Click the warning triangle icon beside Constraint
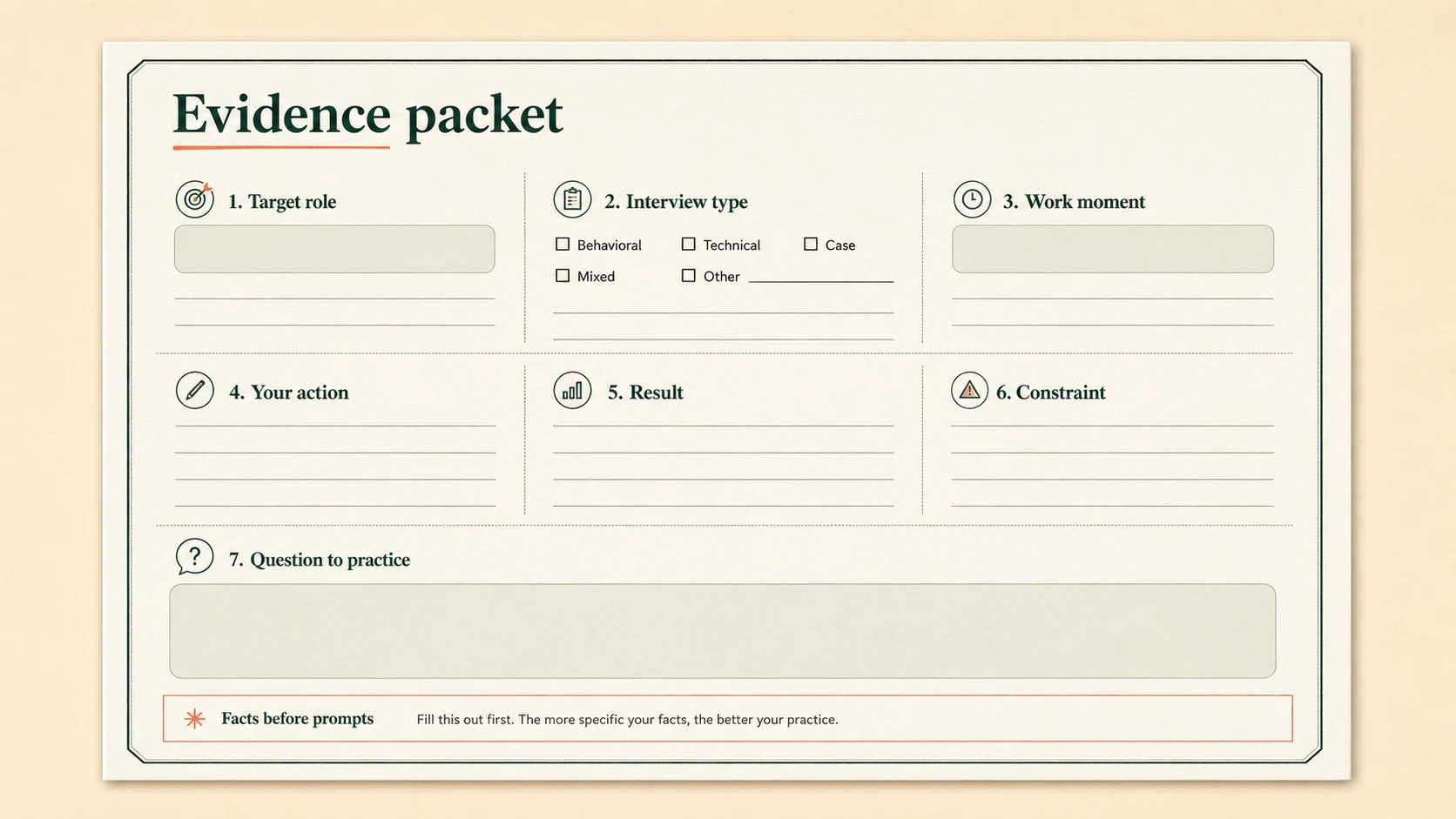The image size is (1456, 819). coord(969,390)
